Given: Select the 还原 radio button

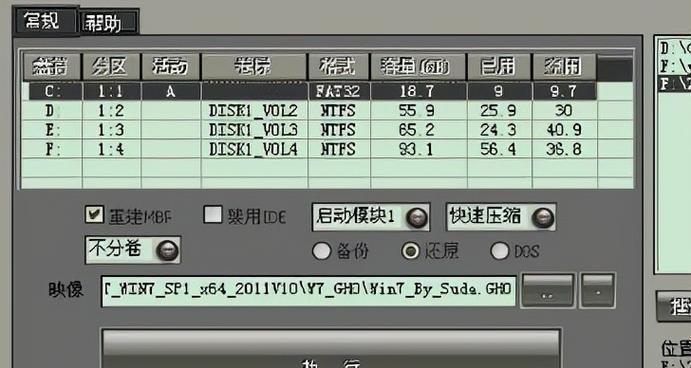Looking at the screenshot, I should [411, 251].
